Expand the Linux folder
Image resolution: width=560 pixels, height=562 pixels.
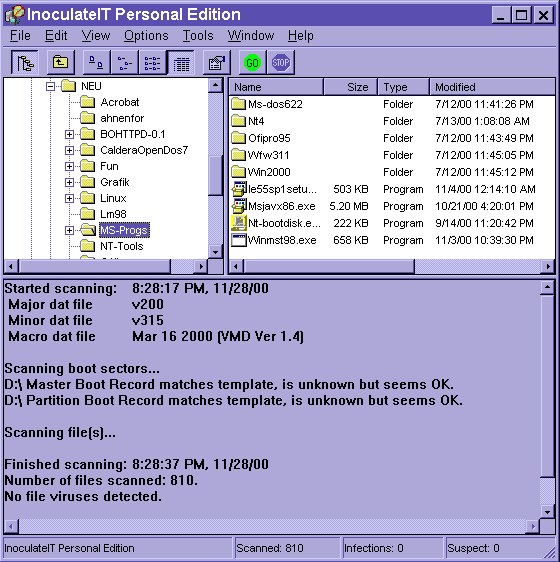[70, 198]
